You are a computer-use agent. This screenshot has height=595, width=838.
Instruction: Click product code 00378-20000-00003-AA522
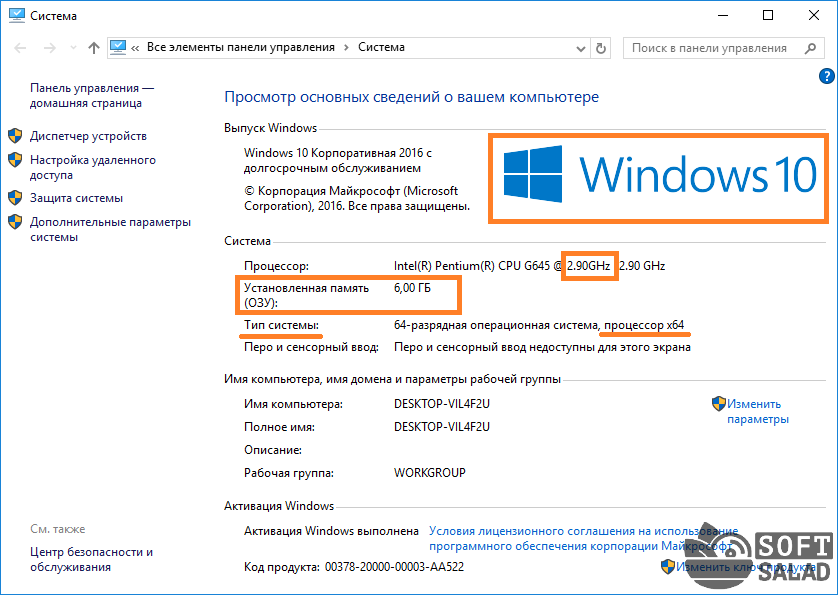point(394,567)
